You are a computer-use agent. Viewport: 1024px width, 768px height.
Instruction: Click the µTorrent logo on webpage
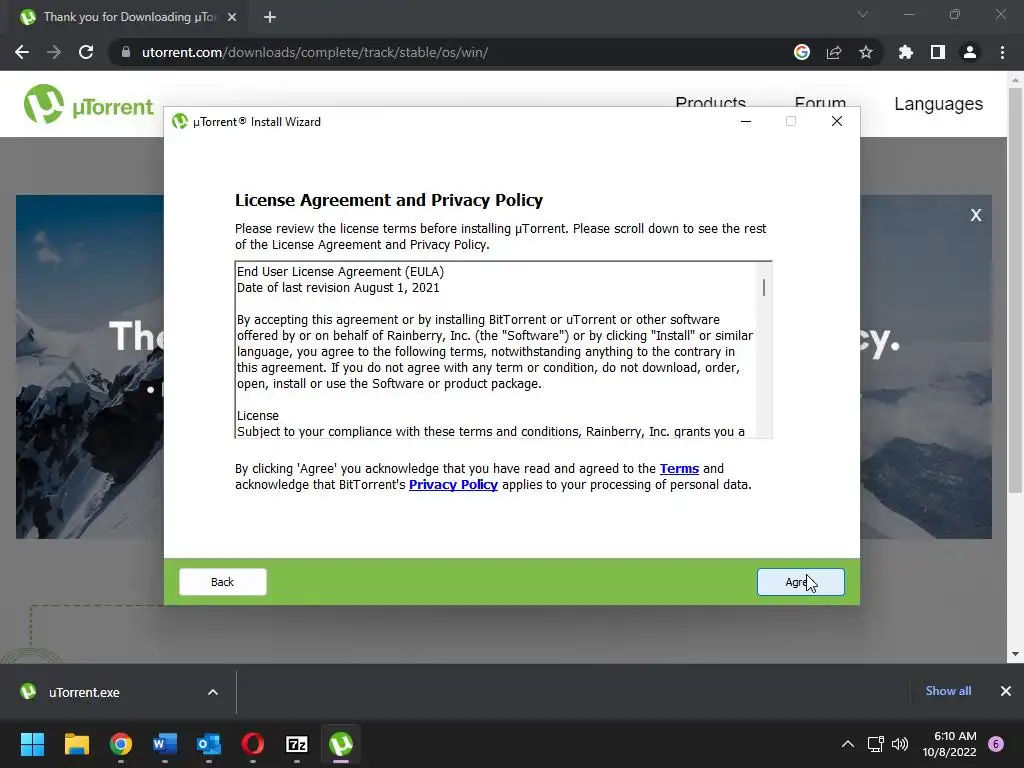pos(88,104)
